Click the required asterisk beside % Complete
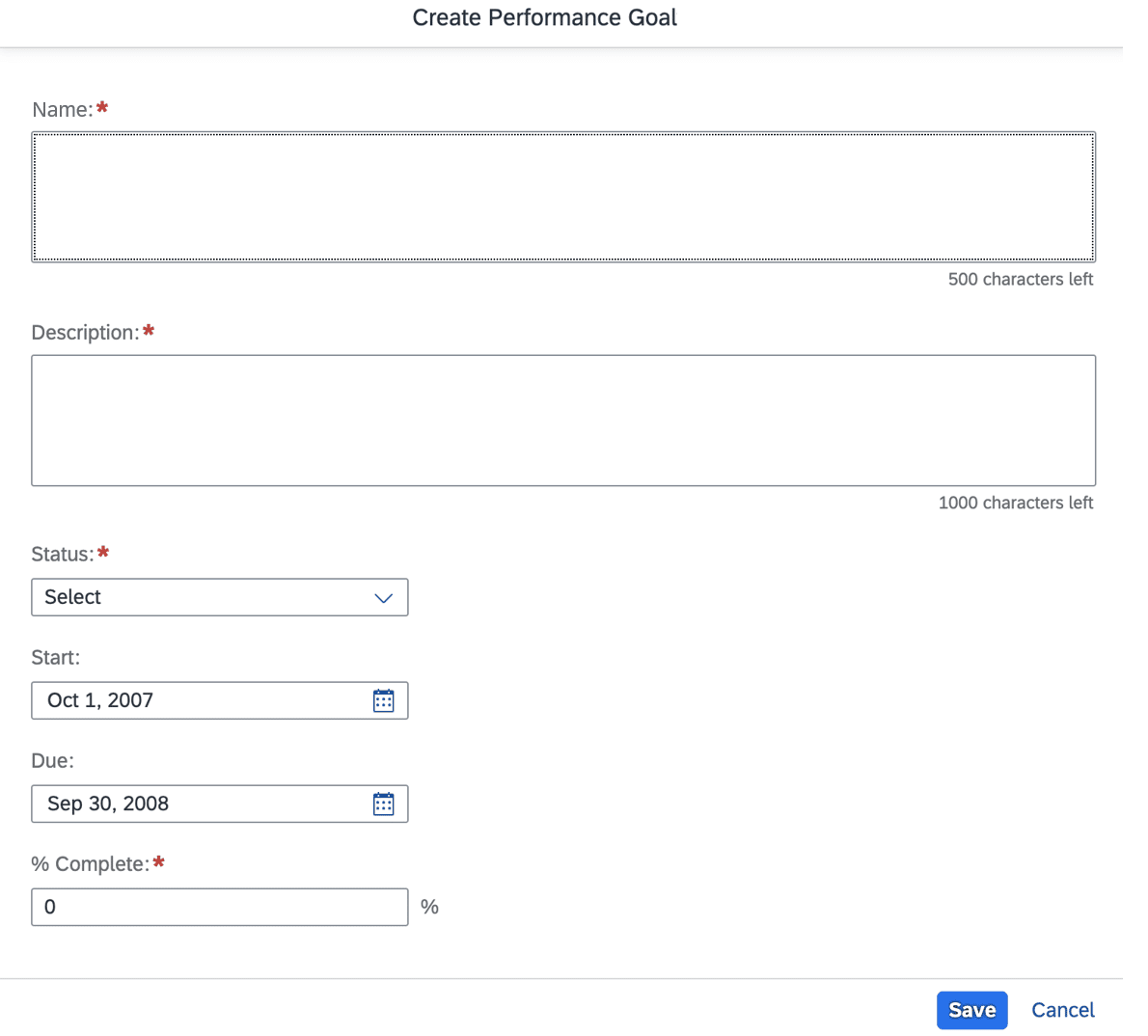Viewport: 1148px width, 1036px height. pos(158,861)
